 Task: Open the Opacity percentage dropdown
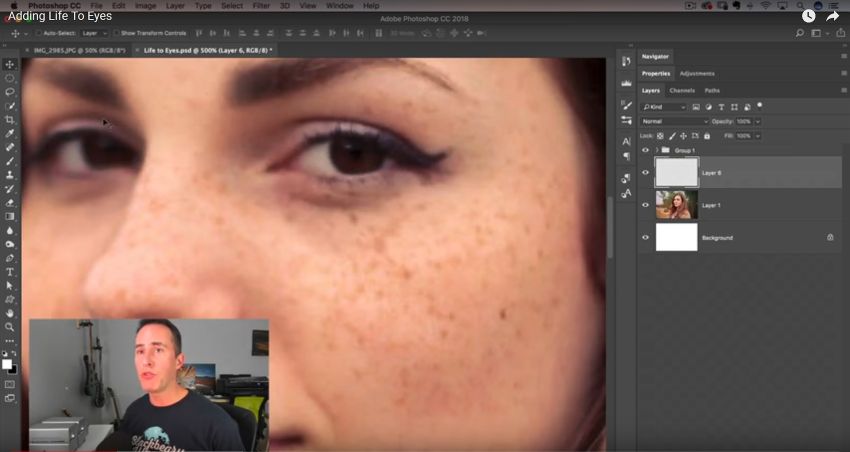pos(757,121)
